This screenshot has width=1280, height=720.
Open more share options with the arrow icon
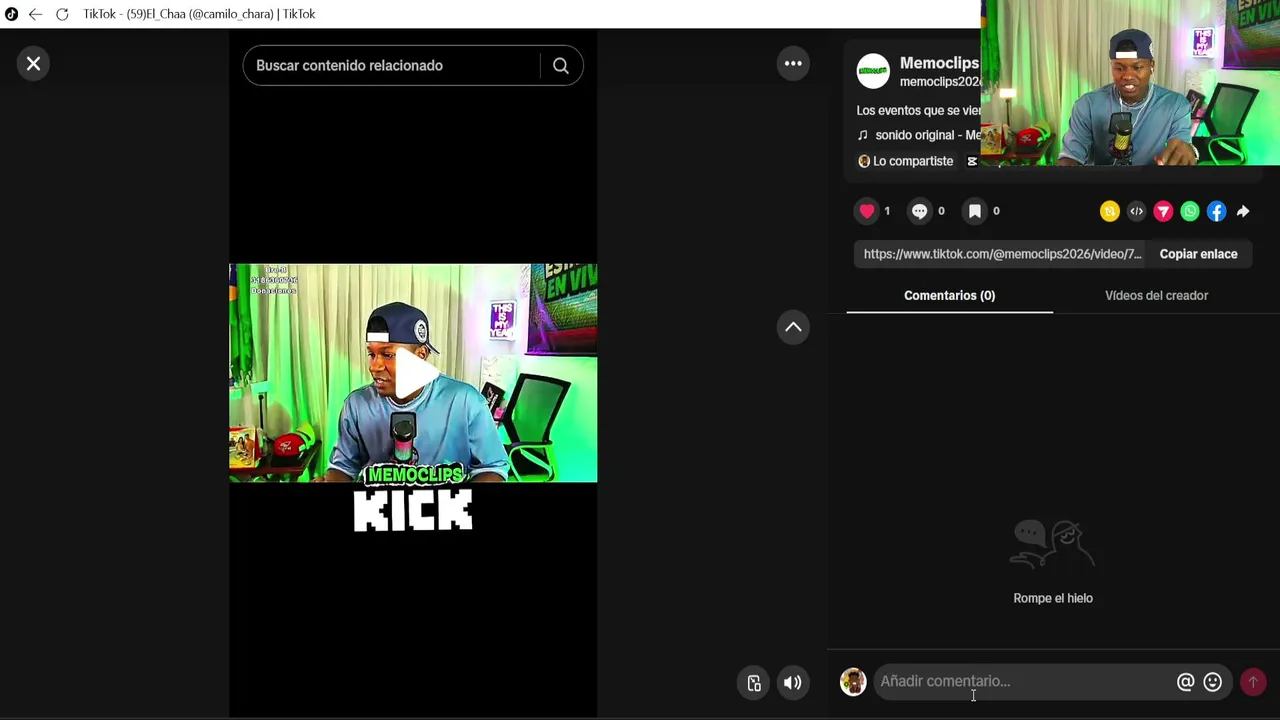pyautogui.click(x=1243, y=211)
